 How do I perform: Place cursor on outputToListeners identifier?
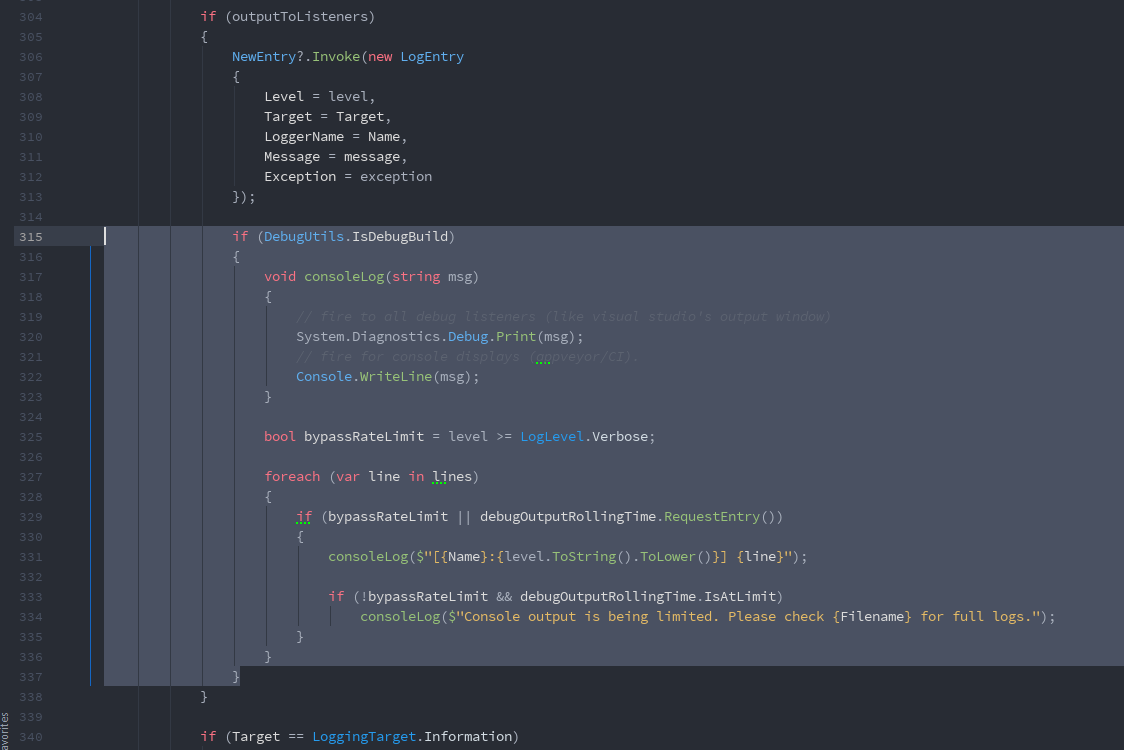[300, 16]
